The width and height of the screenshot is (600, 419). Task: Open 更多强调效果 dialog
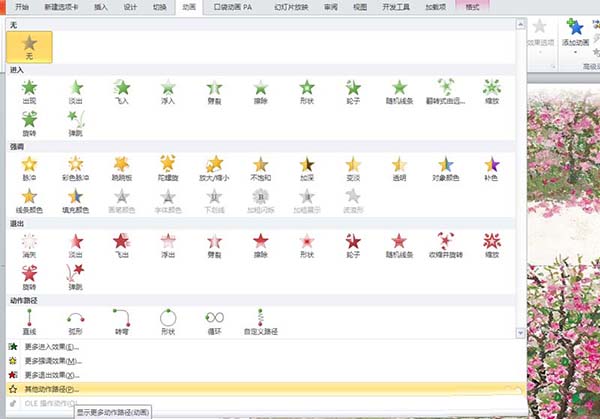point(54,361)
